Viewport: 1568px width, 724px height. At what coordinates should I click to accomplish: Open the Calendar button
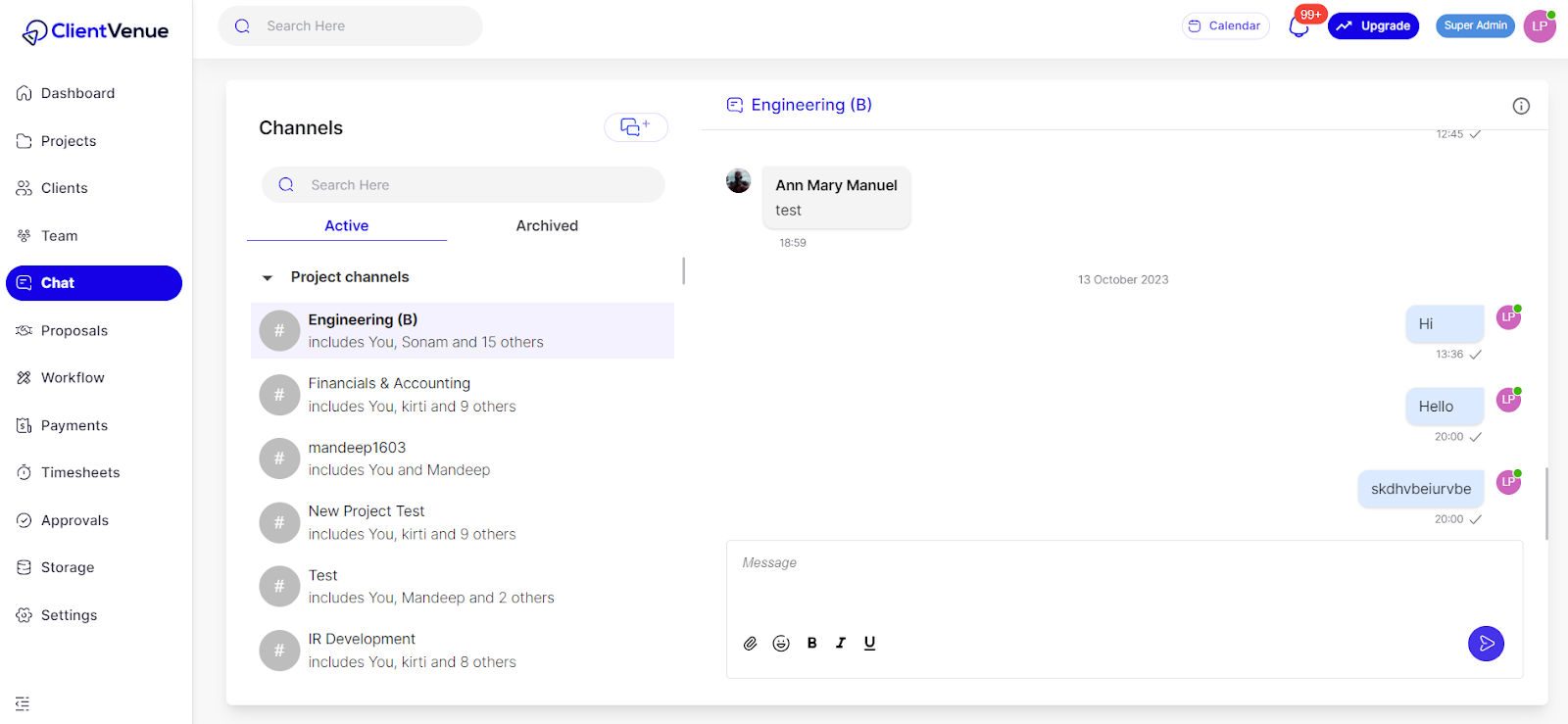(x=1225, y=26)
